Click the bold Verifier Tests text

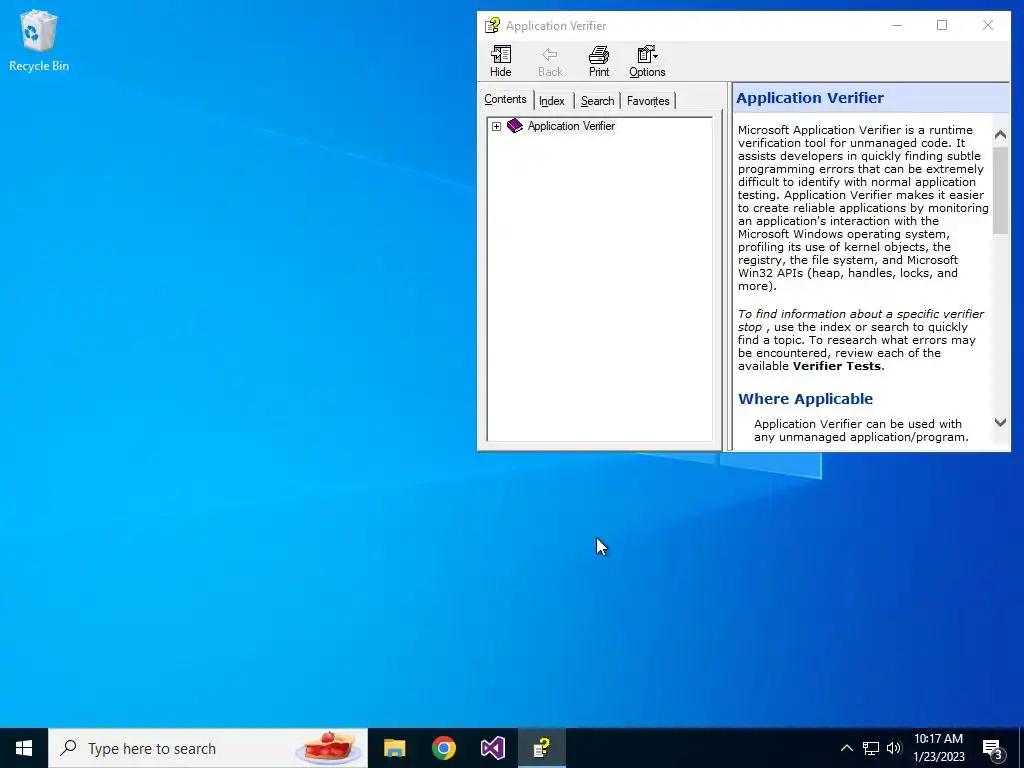click(x=837, y=366)
